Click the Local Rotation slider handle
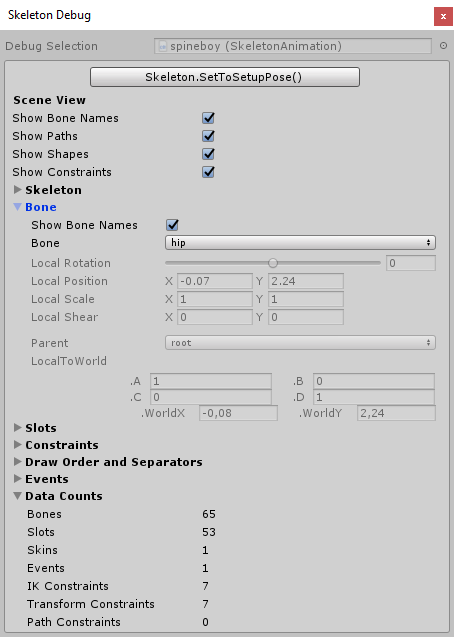 click(x=273, y=263)
